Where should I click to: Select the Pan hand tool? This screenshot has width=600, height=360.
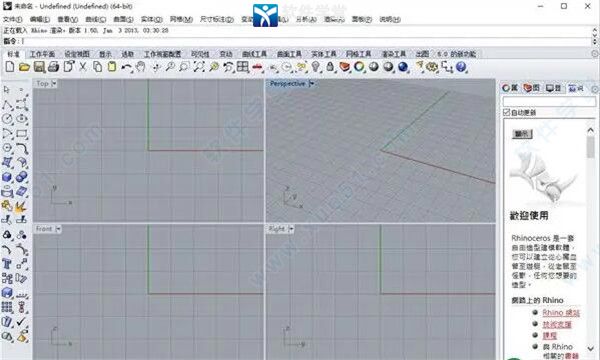(141, 67)
